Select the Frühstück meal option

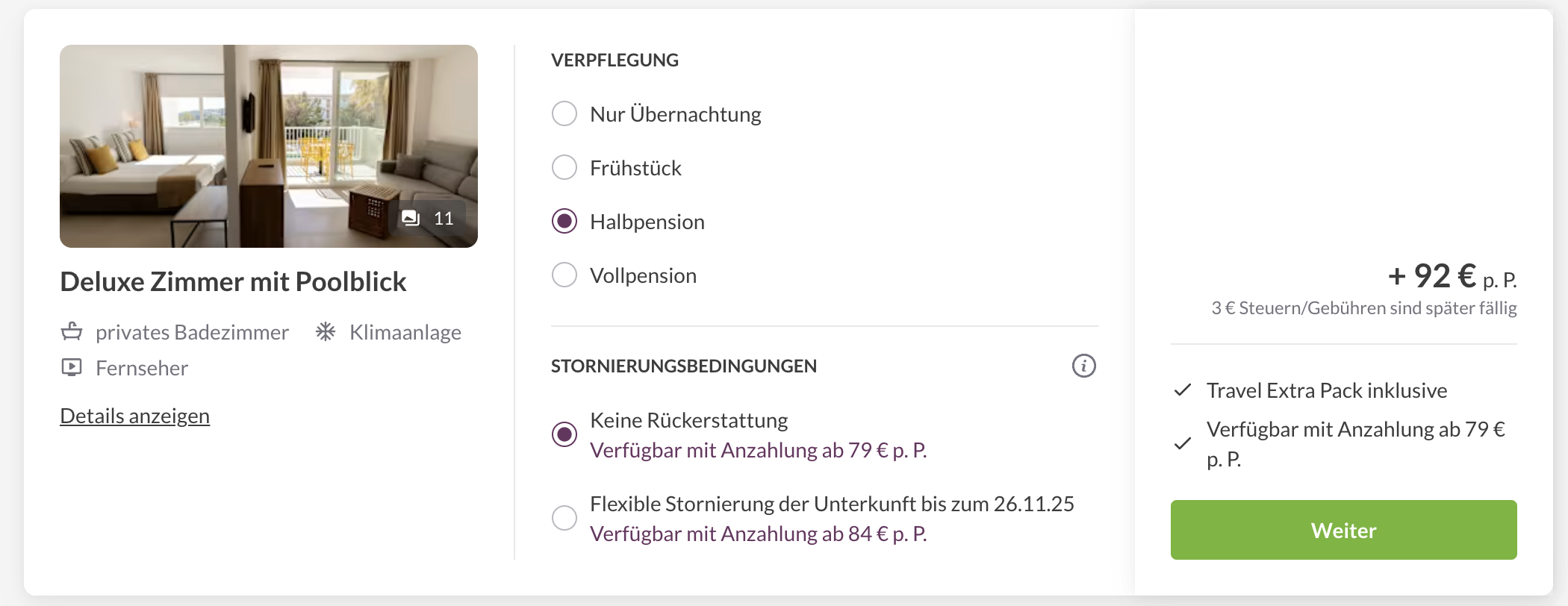click(x=564, y=168)
